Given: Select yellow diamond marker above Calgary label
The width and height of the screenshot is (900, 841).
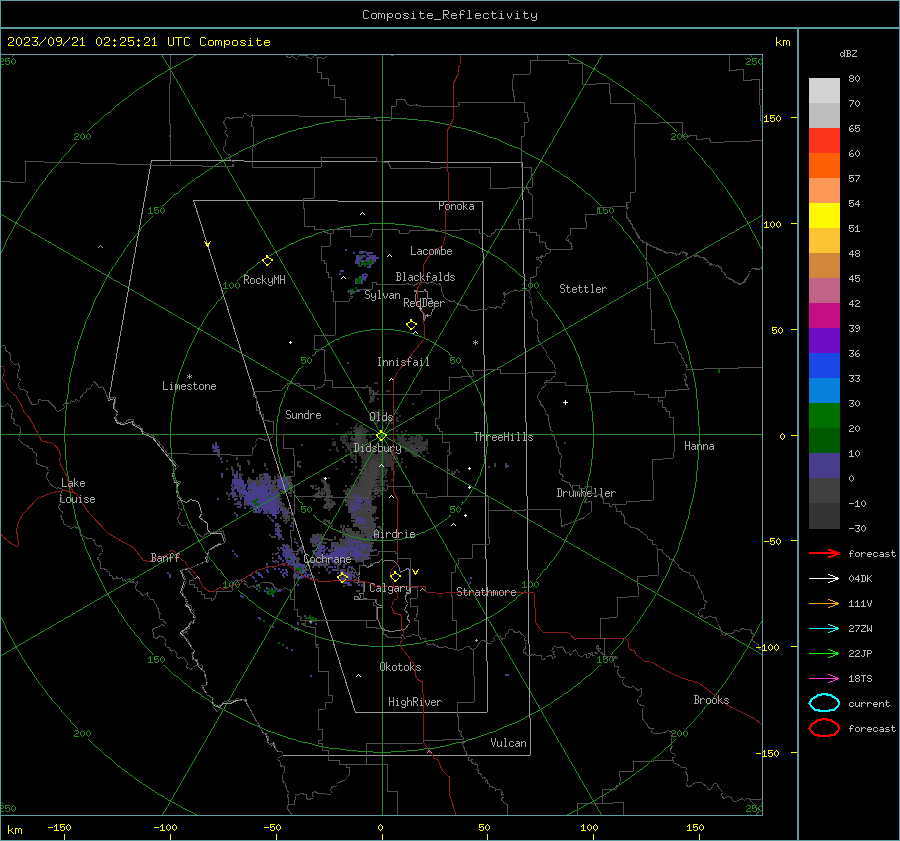Looking at the screenshot, I should 395,576.
